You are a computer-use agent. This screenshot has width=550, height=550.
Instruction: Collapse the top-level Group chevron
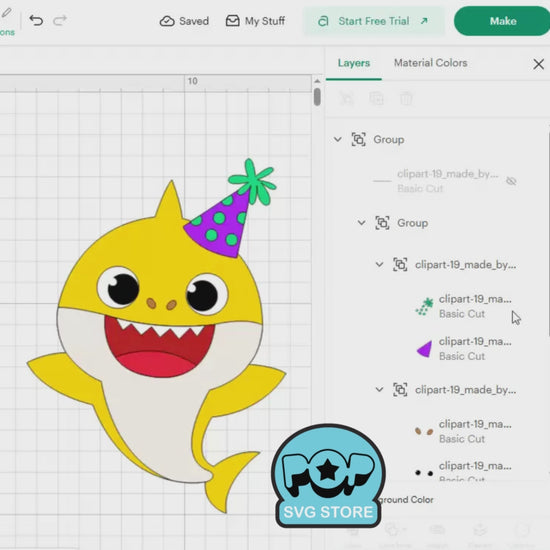tap(337, 139)
